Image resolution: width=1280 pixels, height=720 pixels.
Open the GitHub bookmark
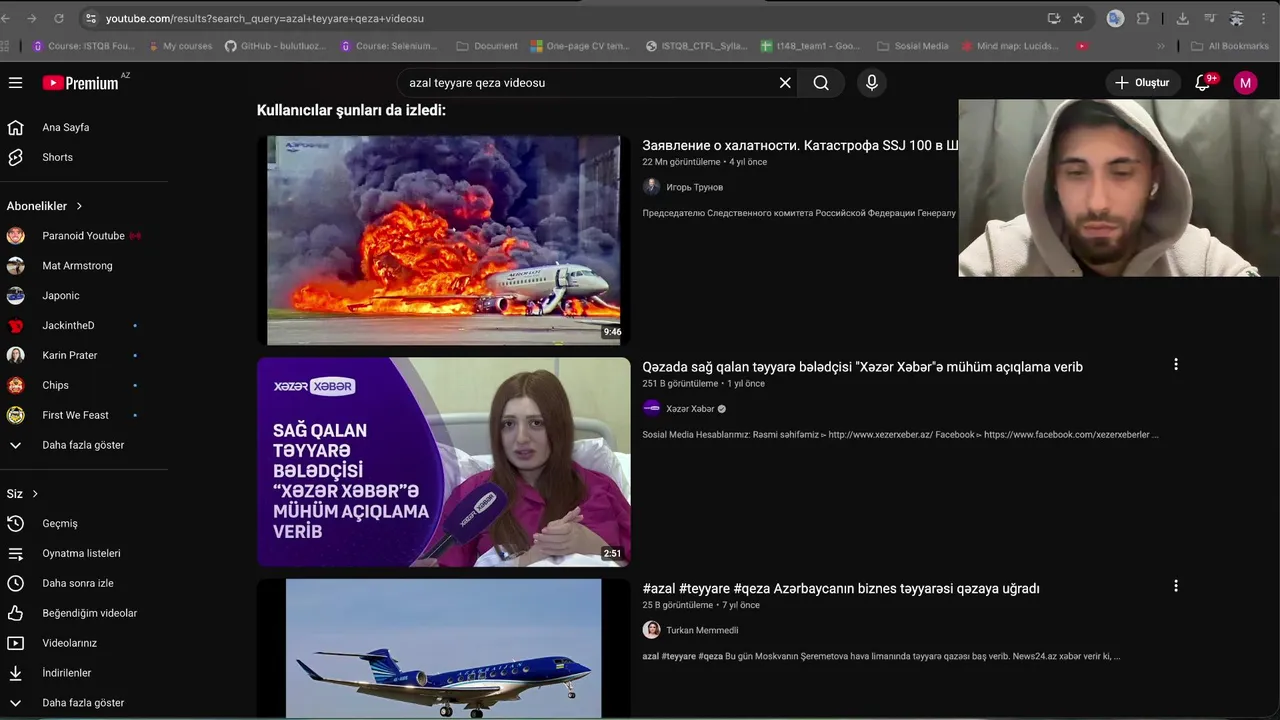pyautogui.click(x=278, y=46)
